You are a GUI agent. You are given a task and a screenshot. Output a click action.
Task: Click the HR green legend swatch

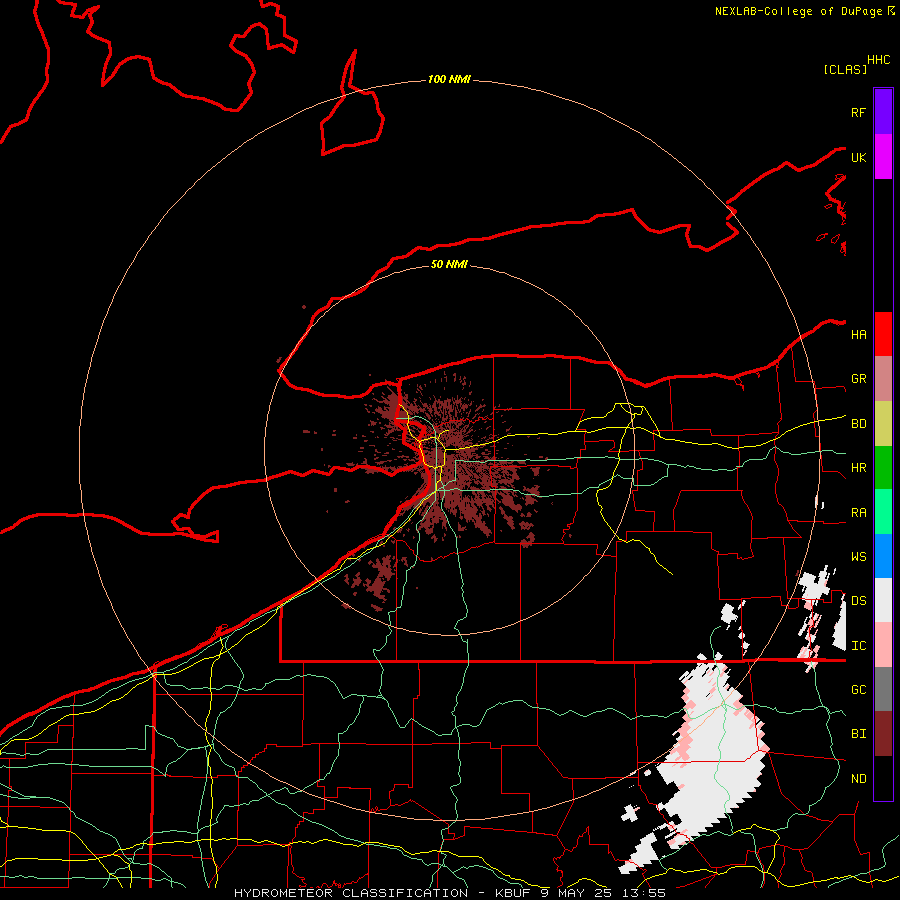coord(883,467)
